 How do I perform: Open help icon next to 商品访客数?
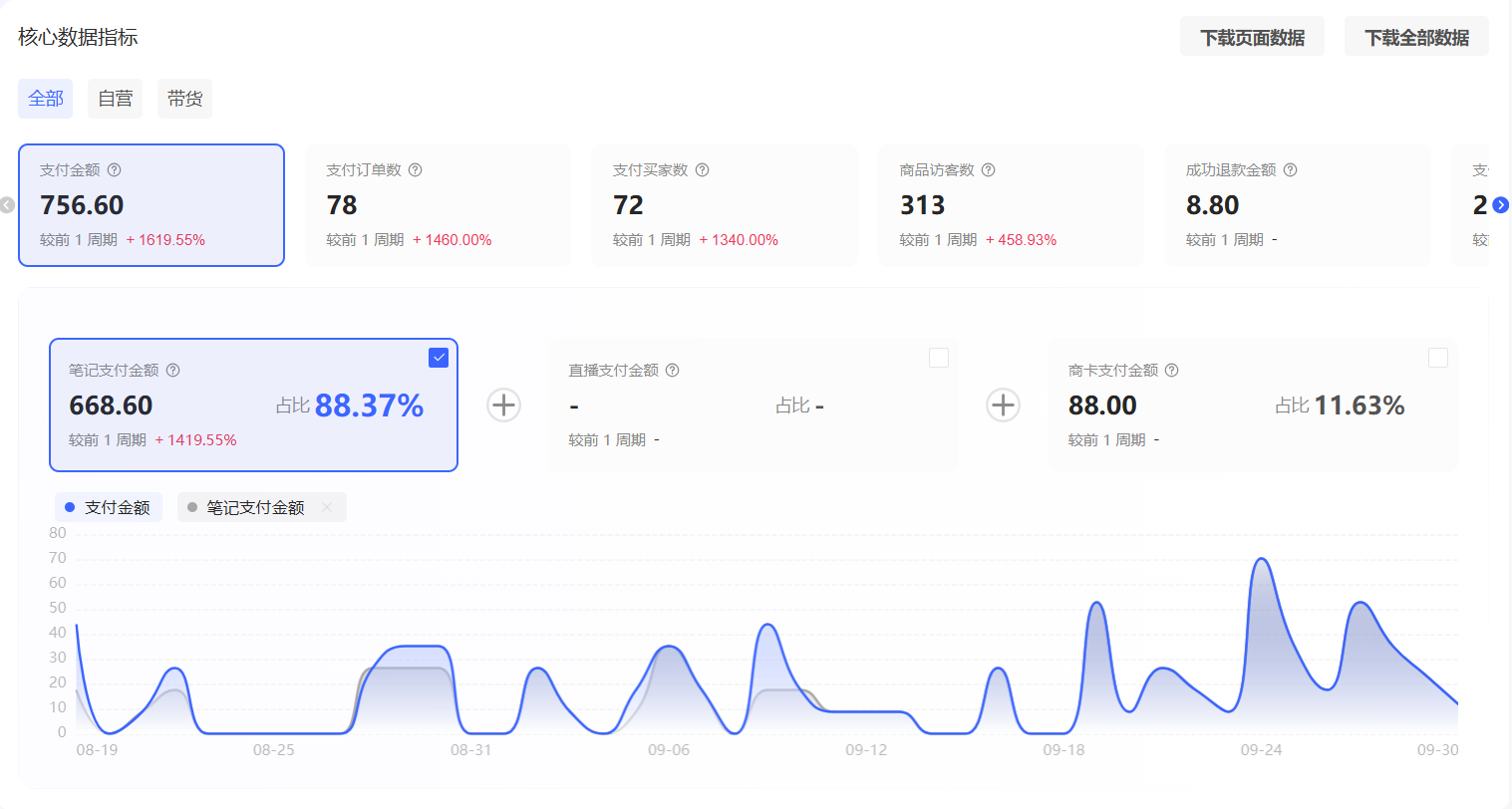click(x=989, y=170)
